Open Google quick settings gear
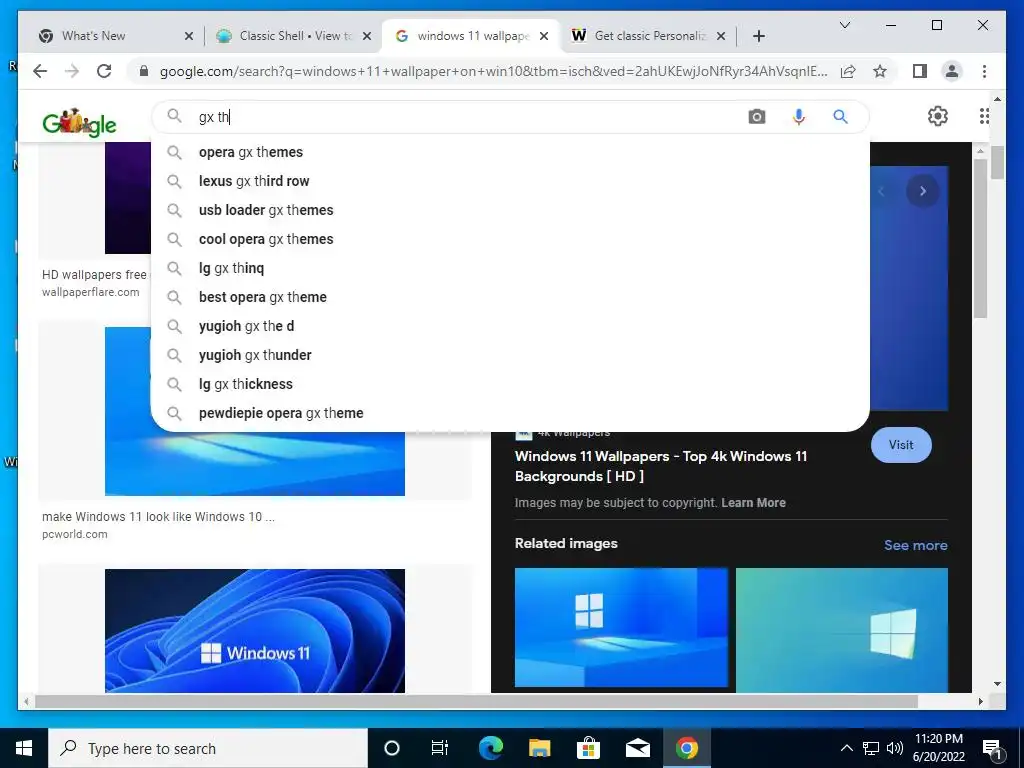1024x768 pixels. click(x=937, y=116)
